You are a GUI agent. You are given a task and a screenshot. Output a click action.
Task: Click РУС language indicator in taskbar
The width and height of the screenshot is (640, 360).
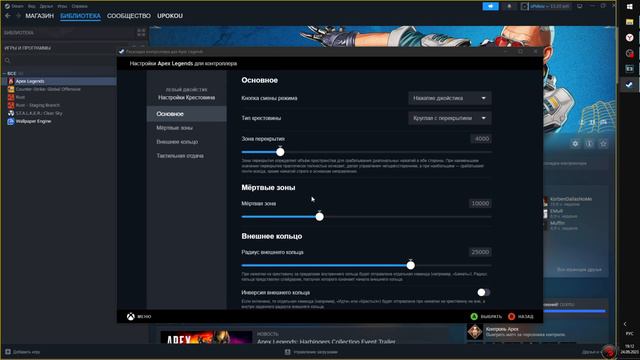[x=629, y=333]
